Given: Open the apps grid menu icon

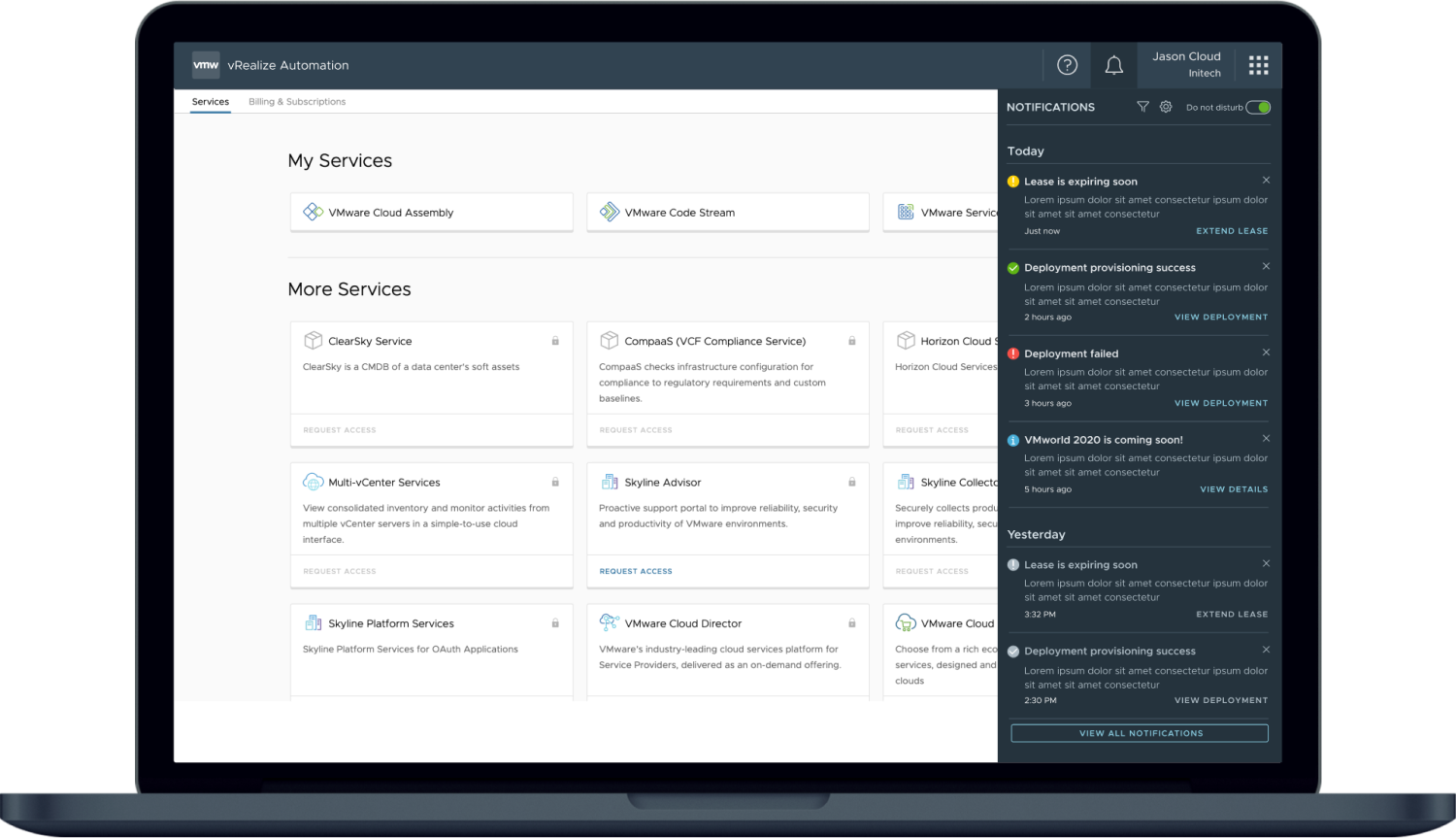Looking at the screenshot, I should click(x=1259, y=65).
